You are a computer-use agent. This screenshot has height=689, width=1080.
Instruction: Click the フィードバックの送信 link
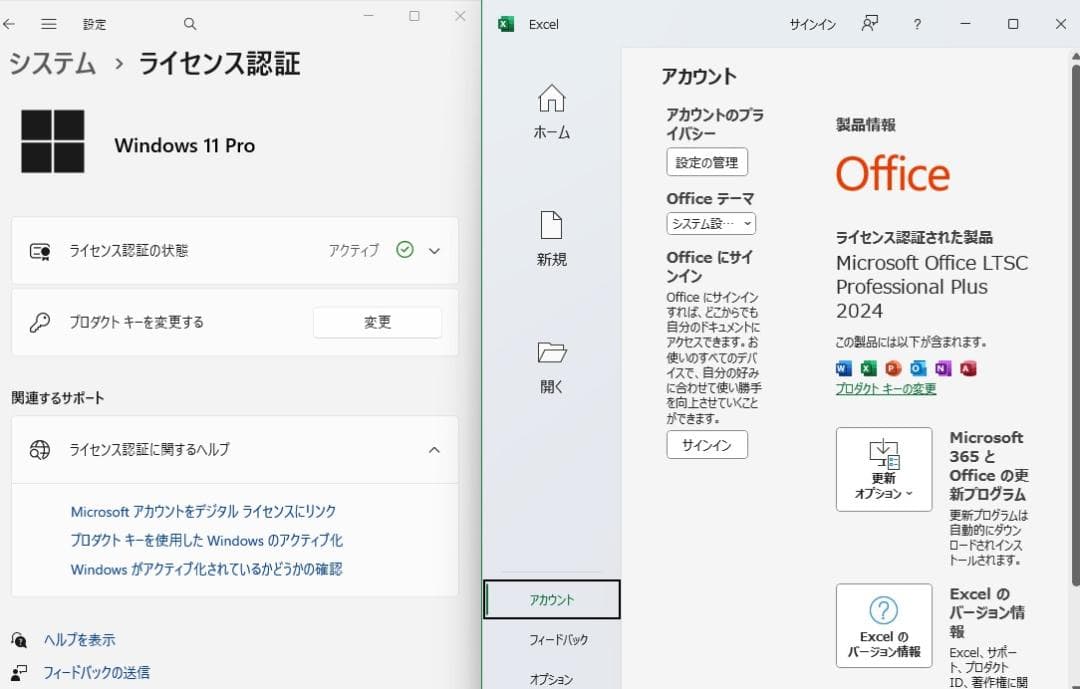(x=96, y=672)
